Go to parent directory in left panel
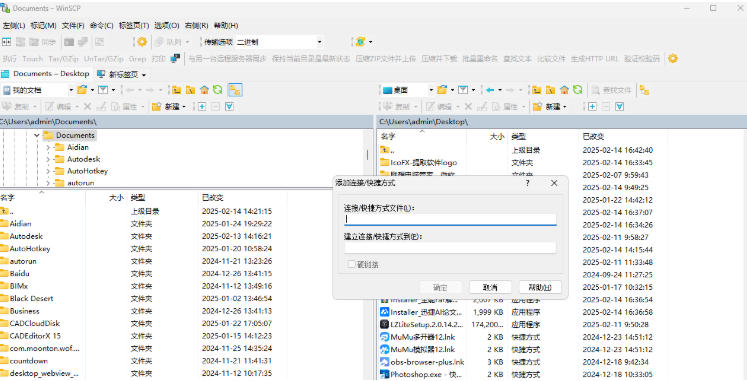The width and height of the screenshot is (747, 381). [x=176, y=90]
